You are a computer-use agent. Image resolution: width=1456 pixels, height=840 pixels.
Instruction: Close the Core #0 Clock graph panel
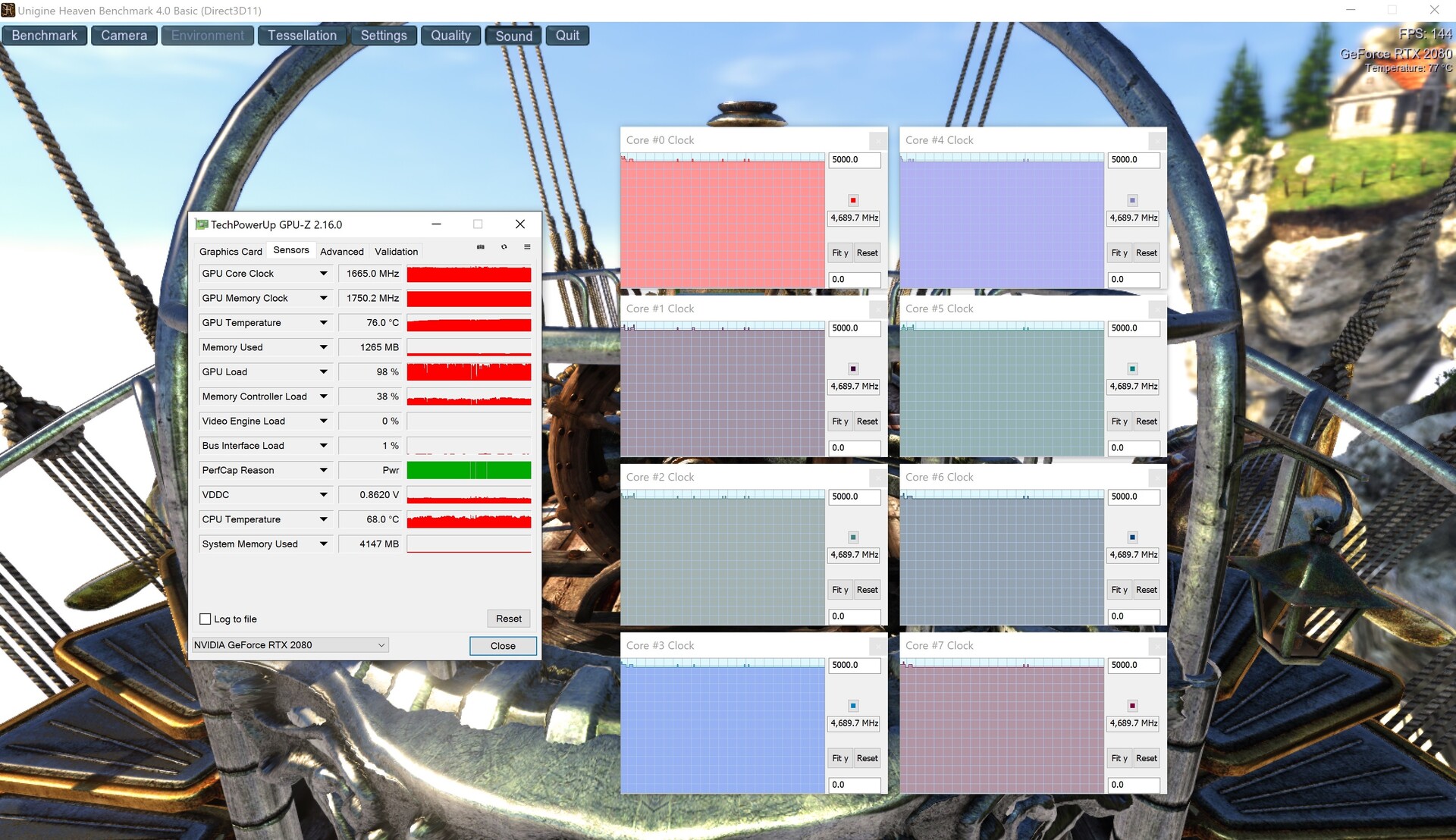[877, 140]
